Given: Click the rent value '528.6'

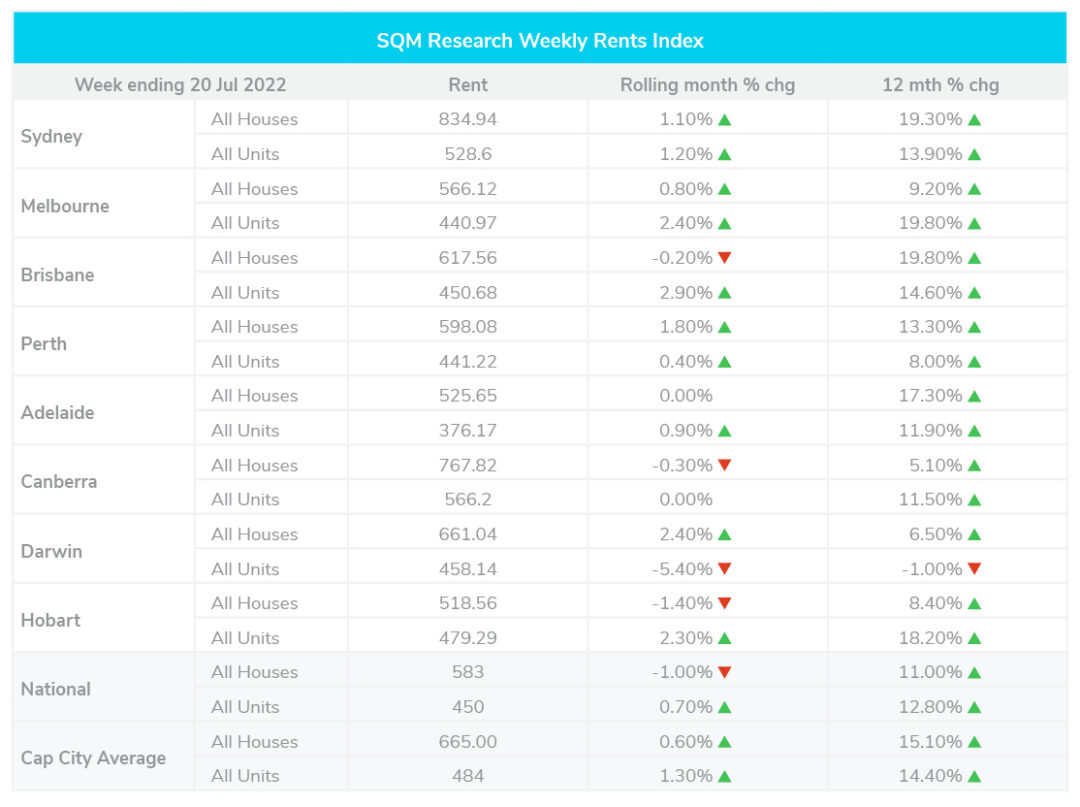Looking at the screenshot, I should click(x=468, y=154).
